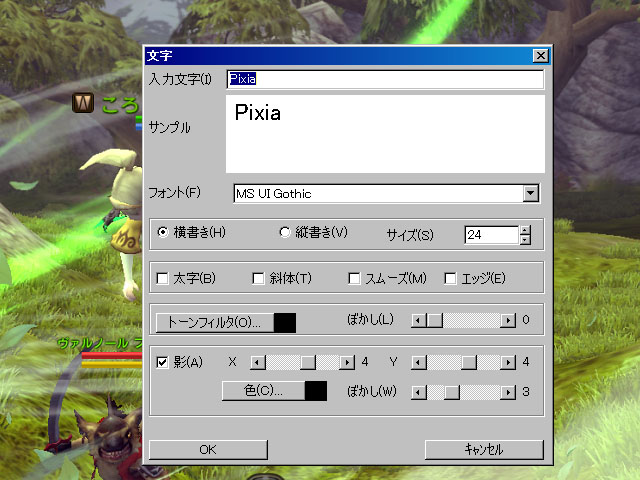Viewport: 640px width, 480px height.
Task: Click the サイズ value field showing 24
Action: point(491,235)
